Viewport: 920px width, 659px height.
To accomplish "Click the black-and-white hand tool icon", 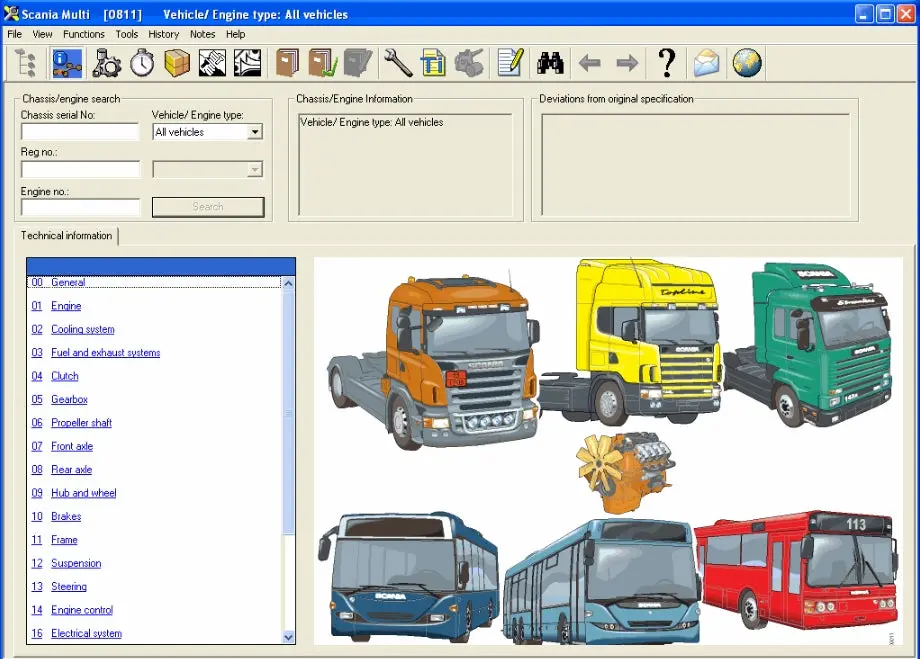I will 212,63.
